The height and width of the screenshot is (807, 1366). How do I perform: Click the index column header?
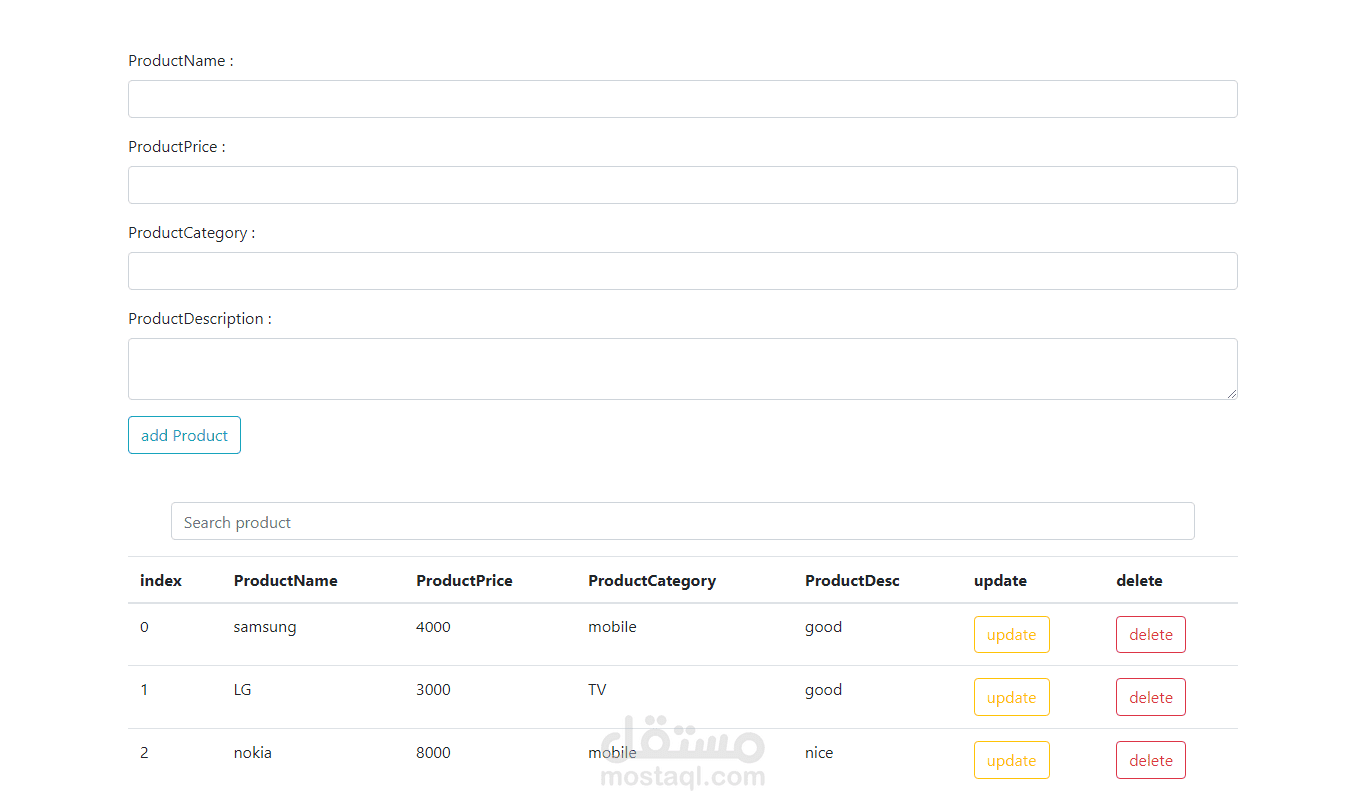tap(160, 580)
